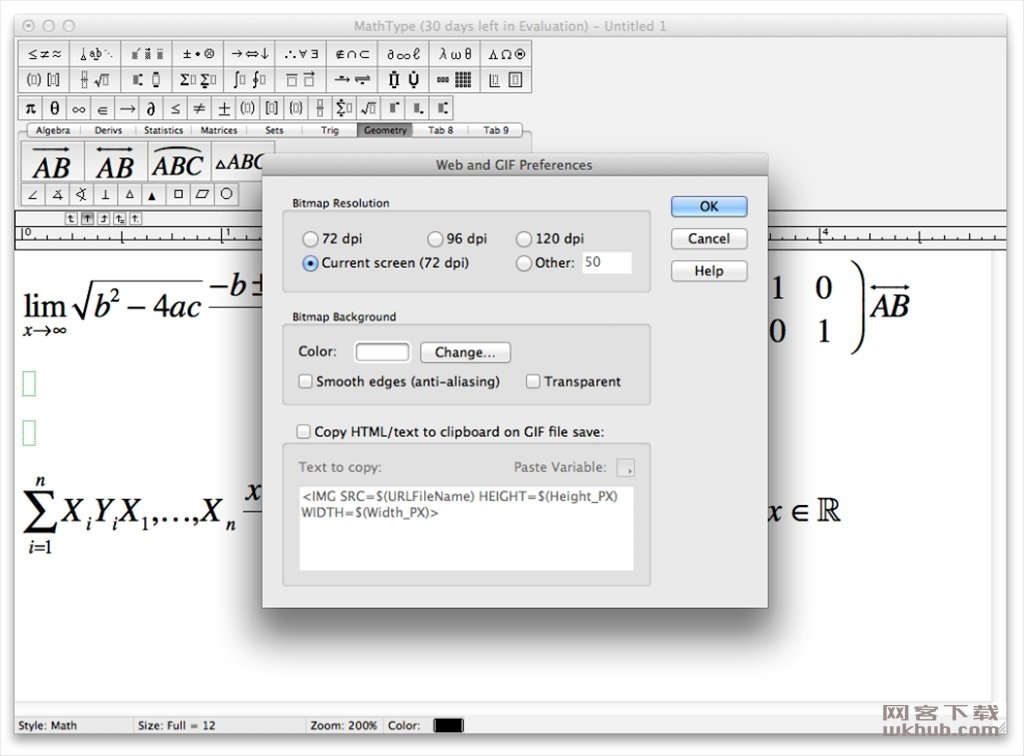1024x756 pixels.
Task: Insert the parallelogram symbol from Geometry tab
Action: tap(202, 195)
